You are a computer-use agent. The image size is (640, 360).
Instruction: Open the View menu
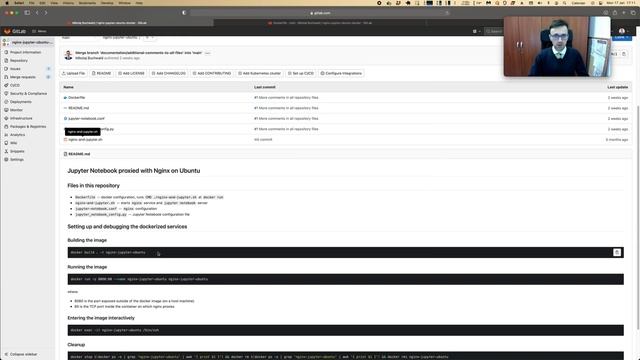click(54, 3)
